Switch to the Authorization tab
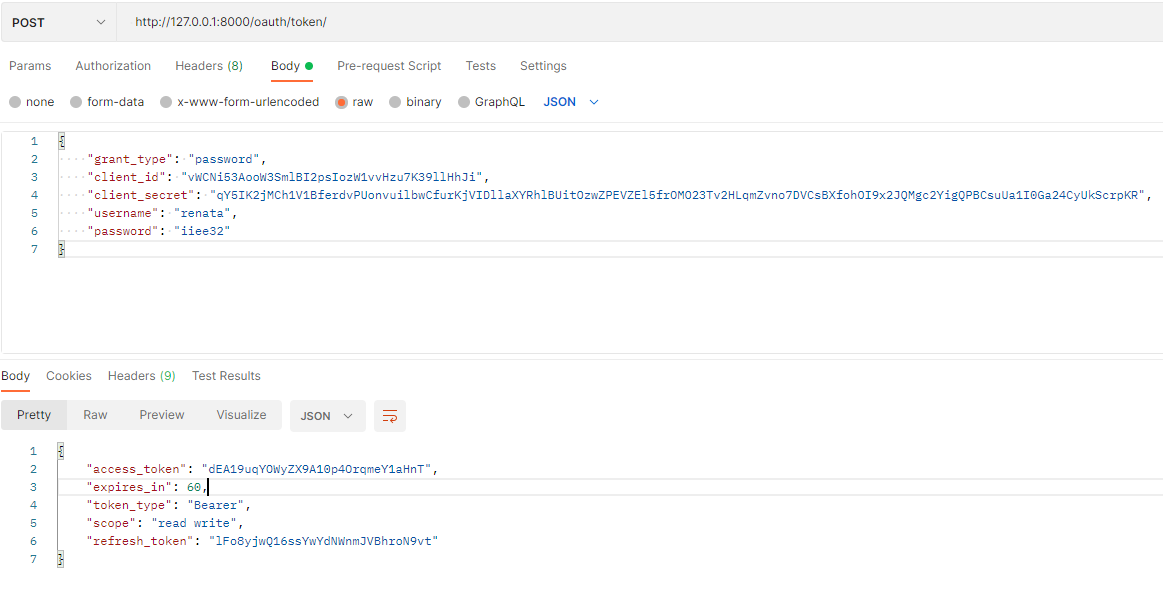 [x=113, y=66]
